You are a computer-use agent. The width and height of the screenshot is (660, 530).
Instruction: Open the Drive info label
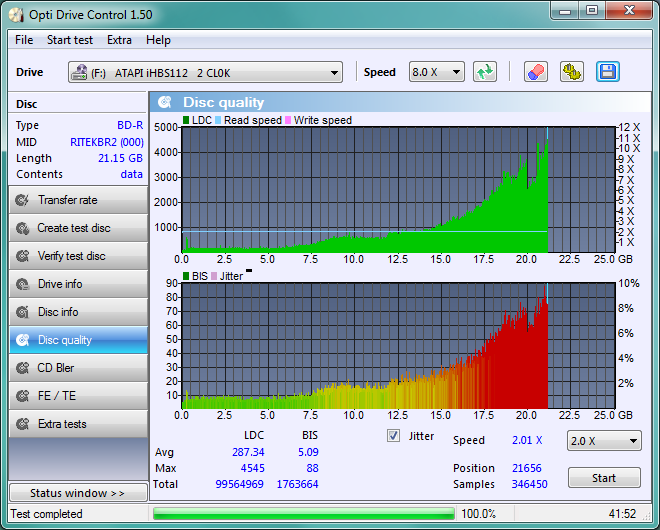(x=60, y=284)
